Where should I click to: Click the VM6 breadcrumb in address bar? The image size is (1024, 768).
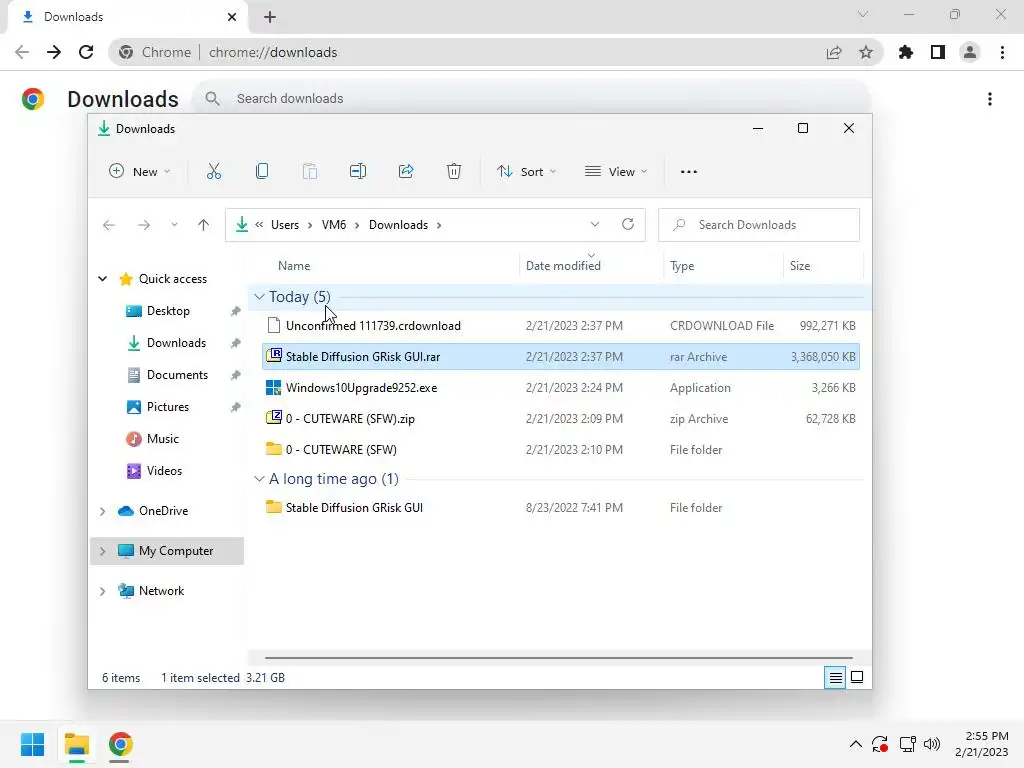click(x=334, y=225)
